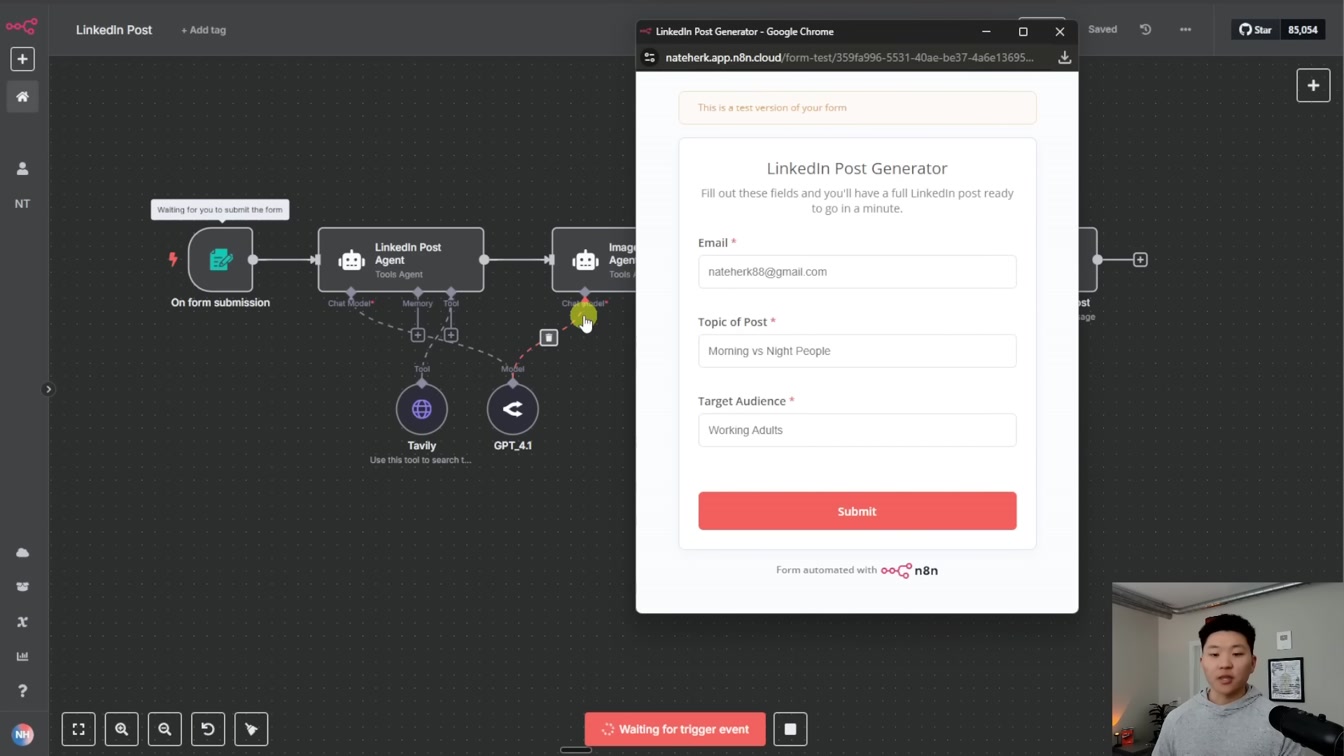Click the Topic of Post input field
This screenshot has height=756, width=1344.
point(857,351)
